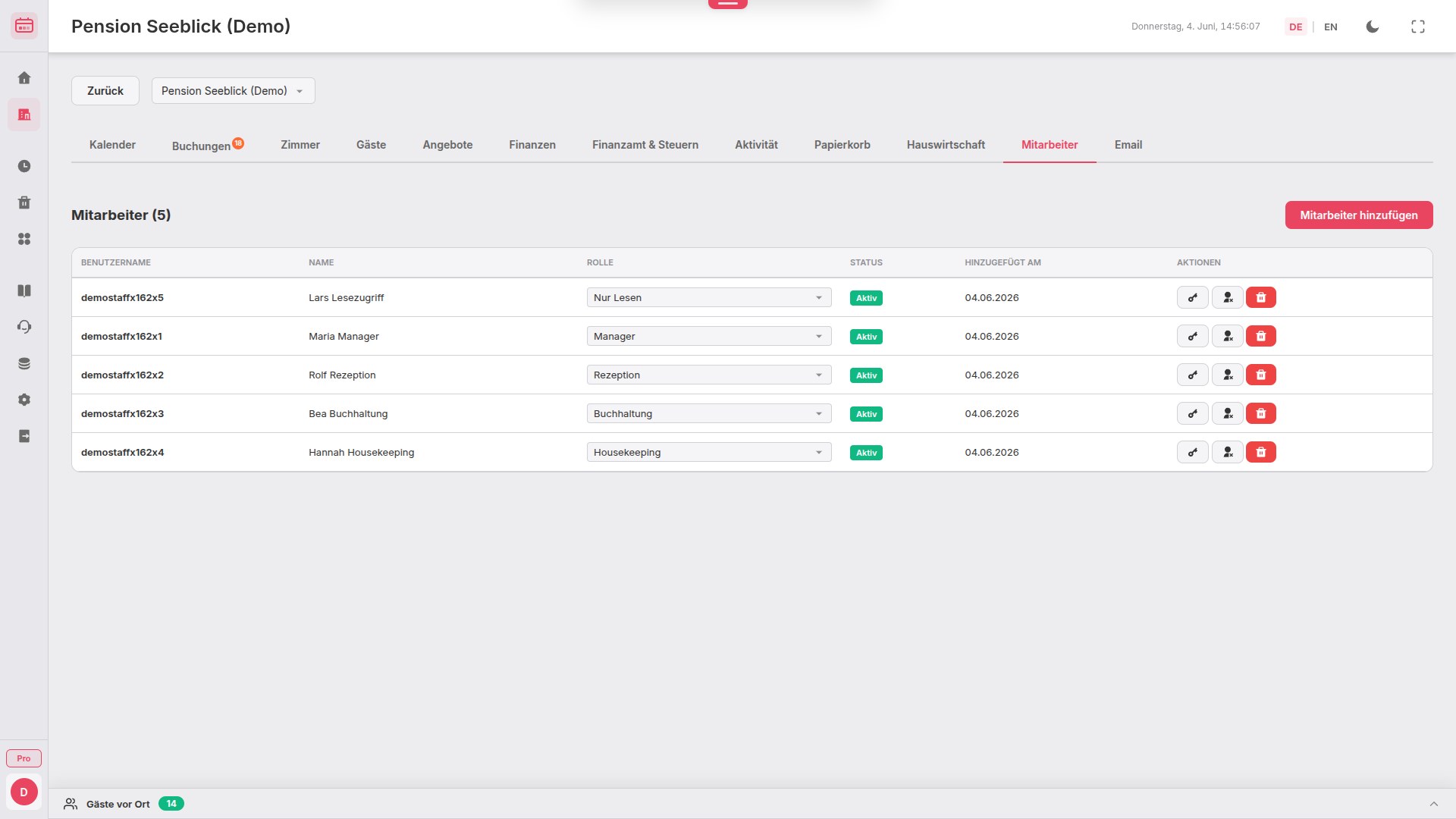This screenshot has width=1456, height=819.
Task: Click the logout icon in the sidebar
Action: click(24, 436)
